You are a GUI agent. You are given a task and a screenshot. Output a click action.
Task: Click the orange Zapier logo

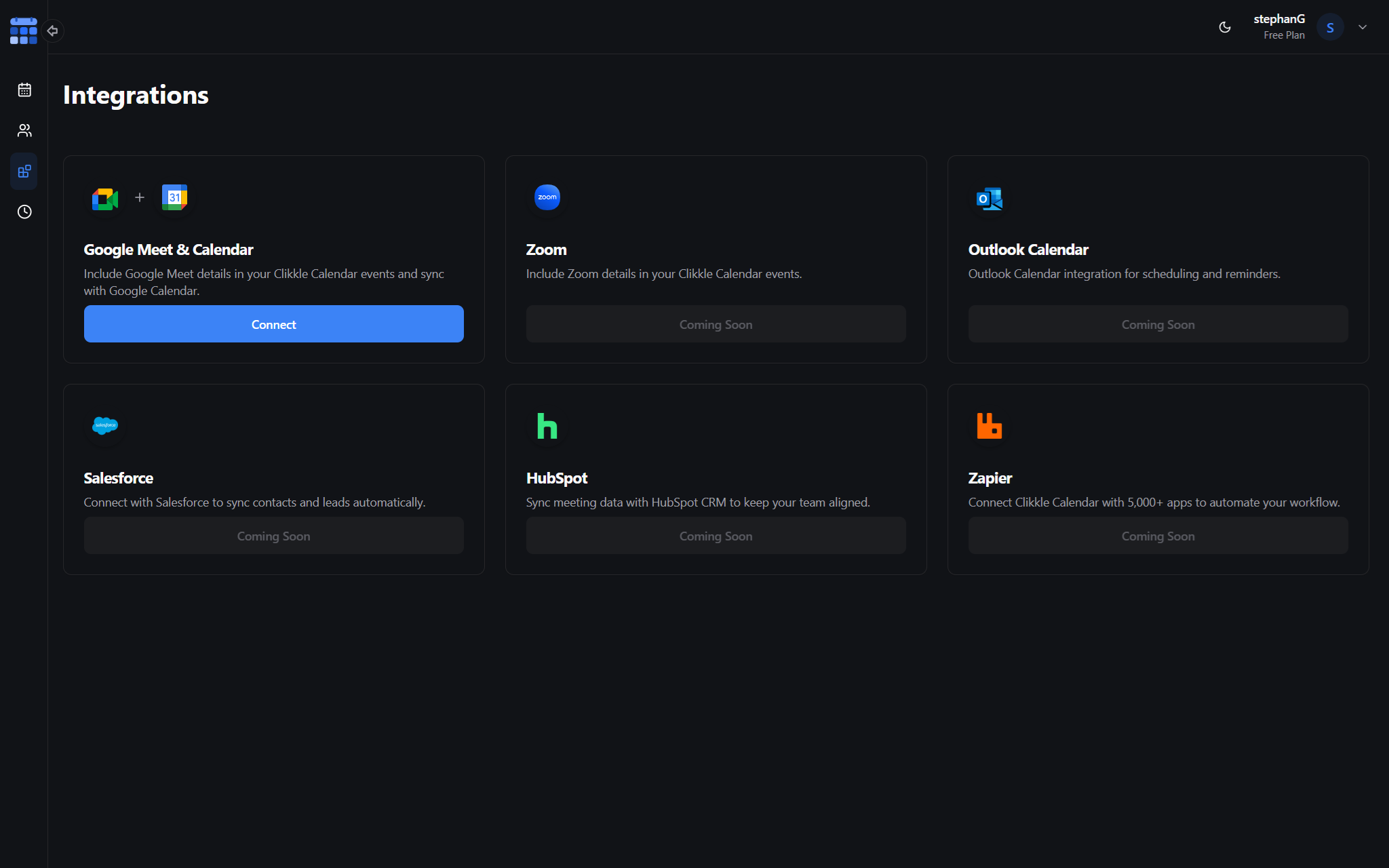pos(989,426)
